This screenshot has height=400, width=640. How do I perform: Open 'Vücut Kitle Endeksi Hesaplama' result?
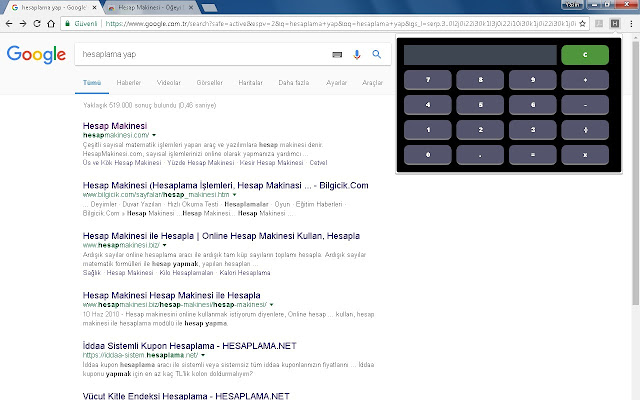186,396
